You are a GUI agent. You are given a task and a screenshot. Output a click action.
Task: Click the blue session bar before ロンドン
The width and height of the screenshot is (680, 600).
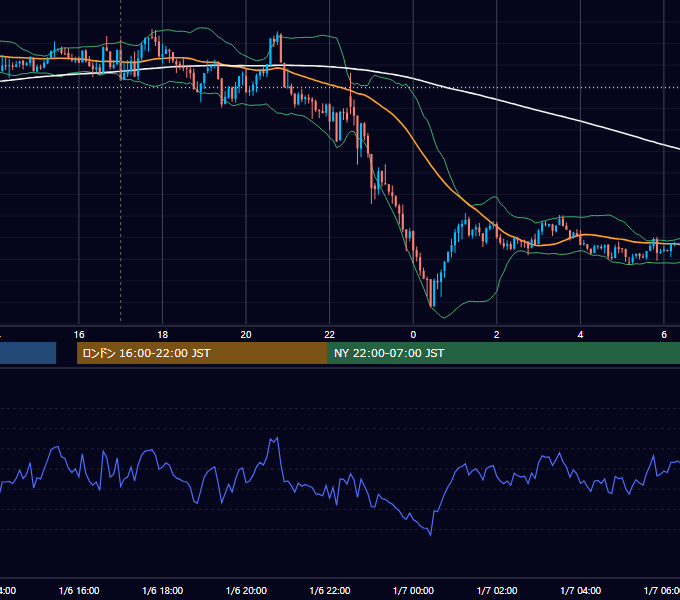28,353
